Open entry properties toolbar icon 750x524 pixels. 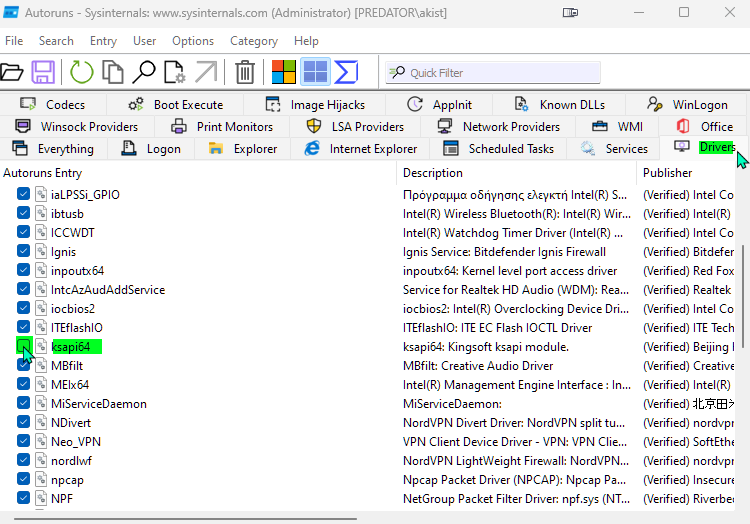pyautogui.click(x=175, y=72)
